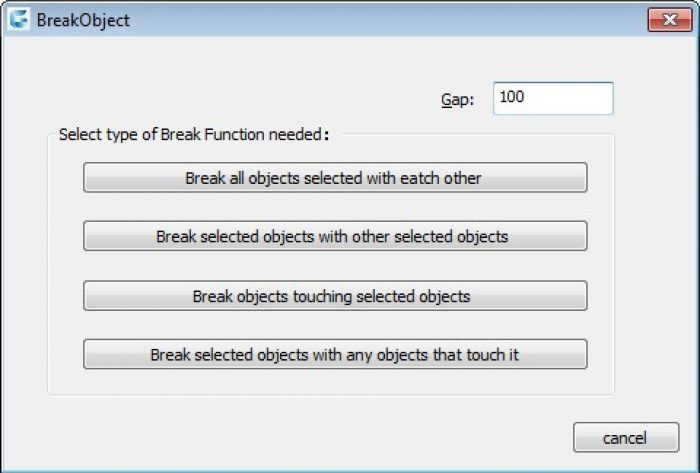Open system menu via title bar icon

[x=19, y=19]
